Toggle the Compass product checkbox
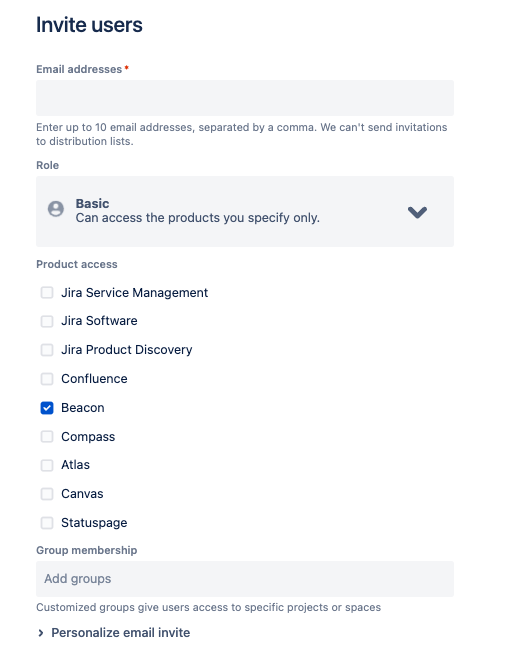 pos(47,437)
